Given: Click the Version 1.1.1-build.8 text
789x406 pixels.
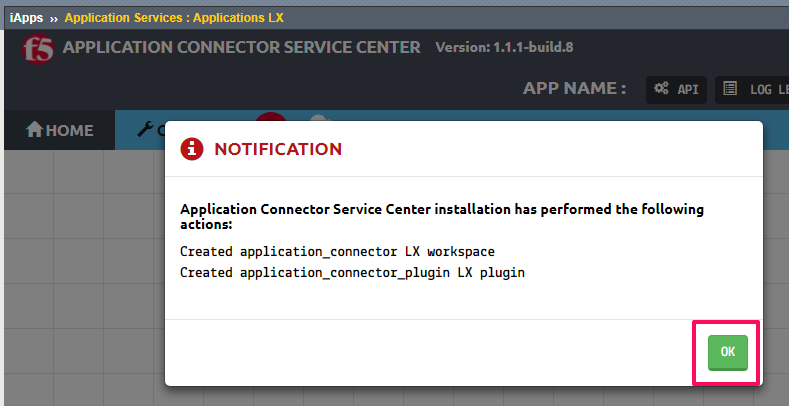Looking at the screenshot, I should tap(504, 47).
